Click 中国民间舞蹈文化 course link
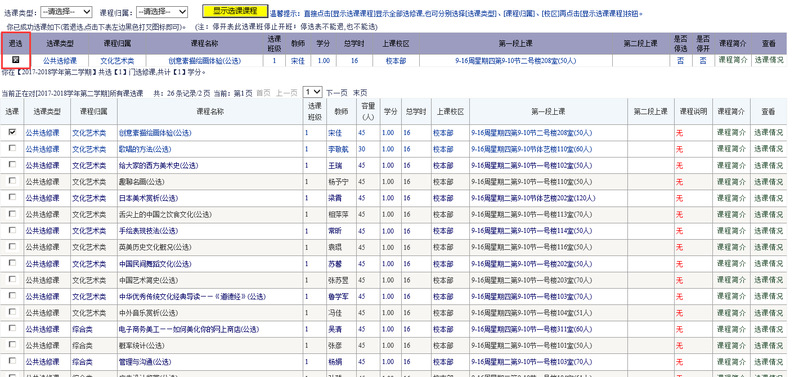This screenshot has width=797, height=377. click(x=155, y=264)
